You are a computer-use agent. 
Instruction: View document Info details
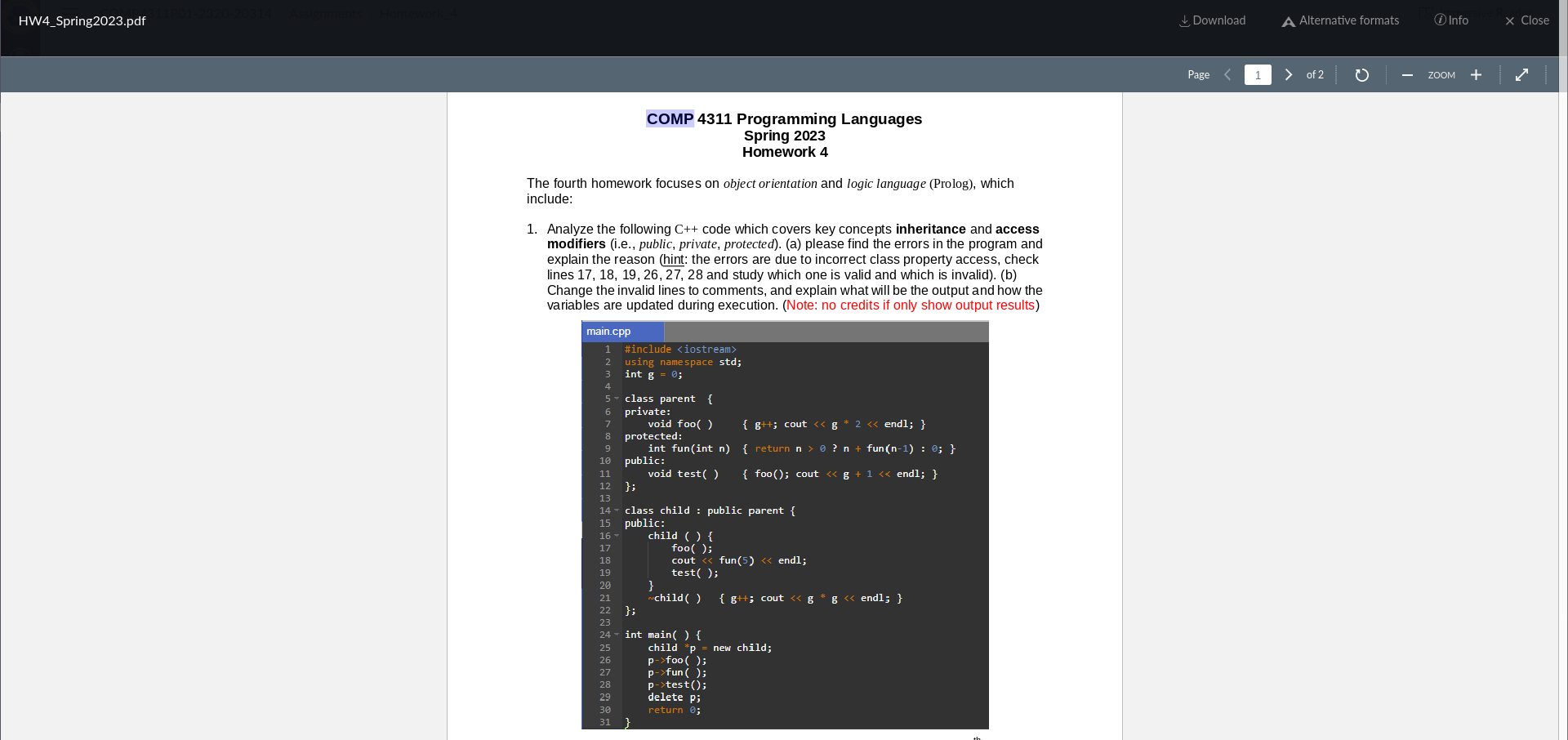(1452, 20)
